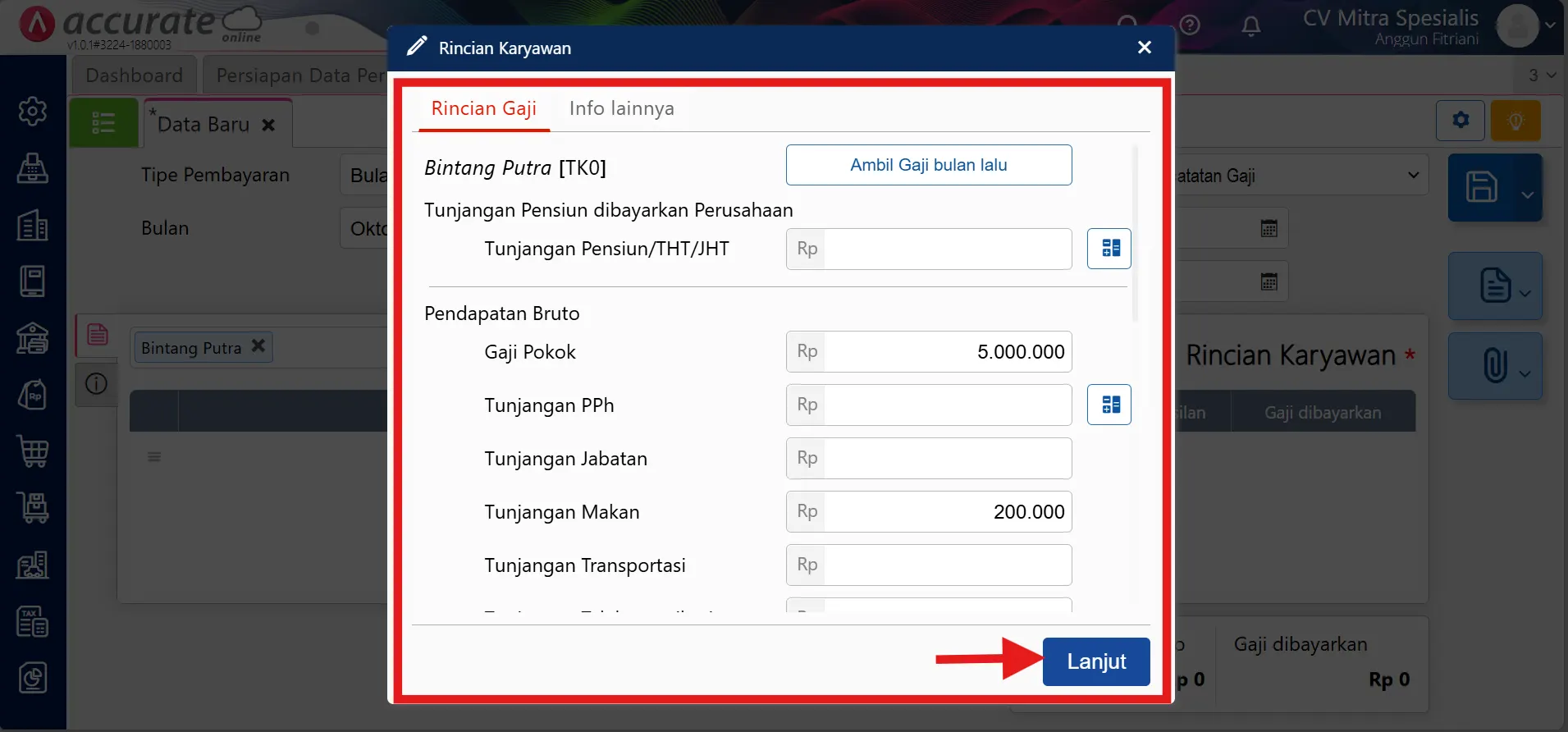Open the user account dropdown chevron
This screenshot has width=1568, height=732.
click(x=1550, y=25)
